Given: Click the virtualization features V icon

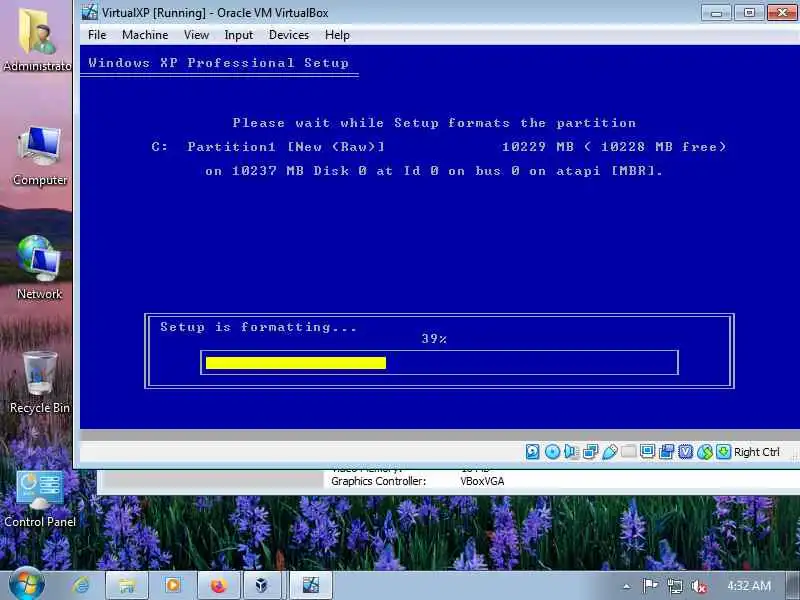Looking at the screenshot, I should (686, 452).
